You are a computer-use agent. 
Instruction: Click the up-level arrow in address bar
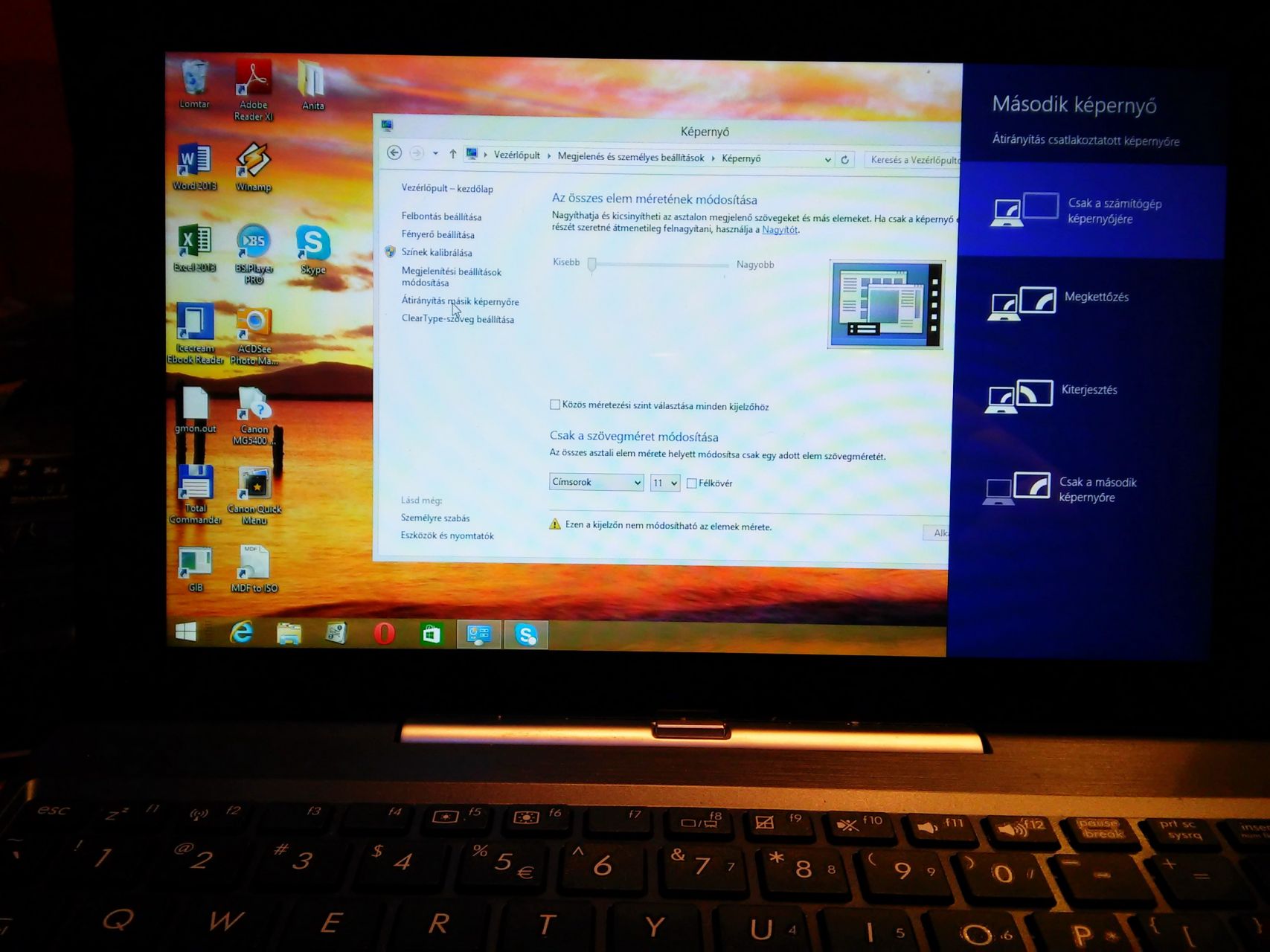coord(452,154)
